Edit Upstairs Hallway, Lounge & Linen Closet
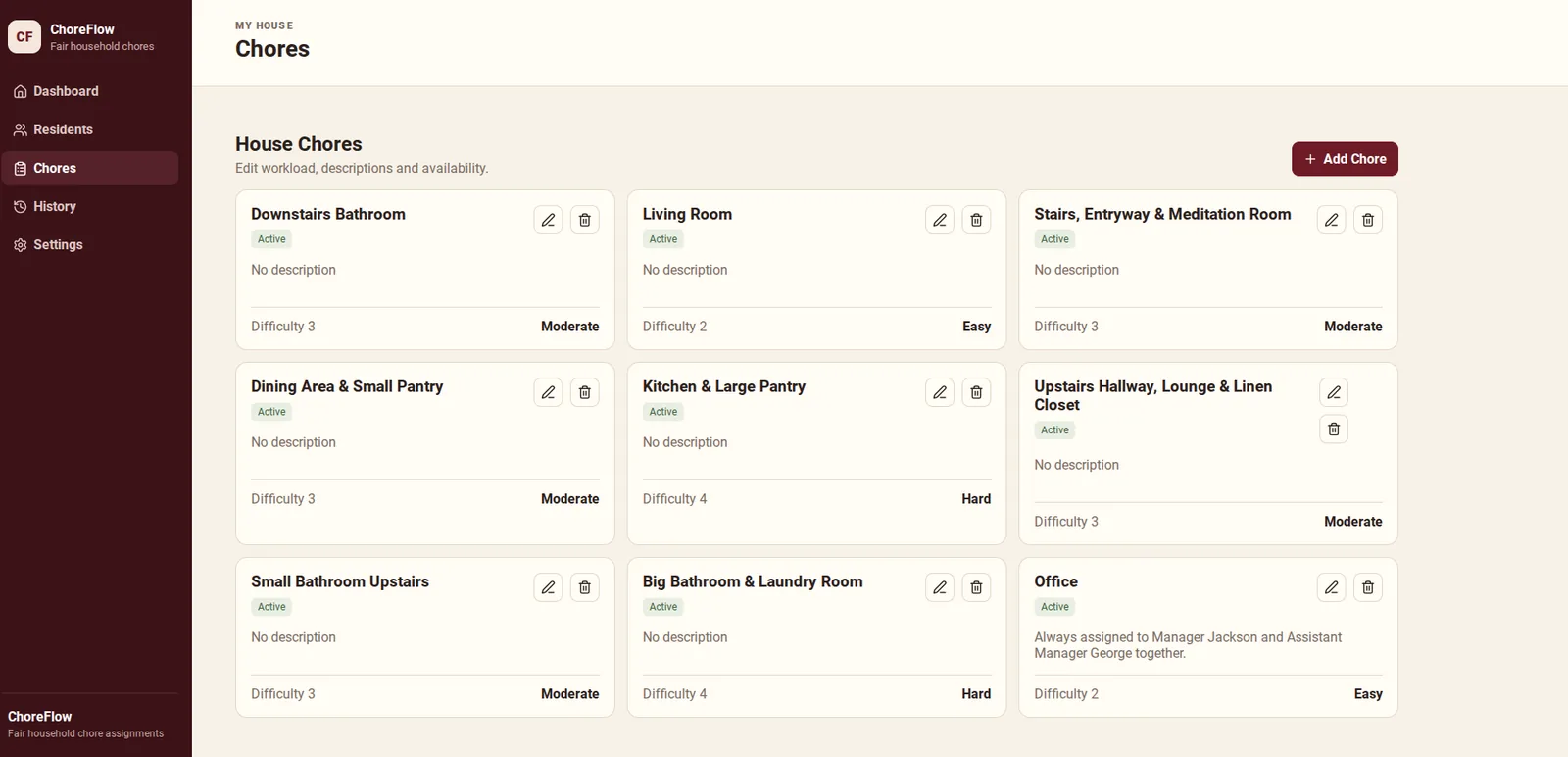 (1334, 392)
